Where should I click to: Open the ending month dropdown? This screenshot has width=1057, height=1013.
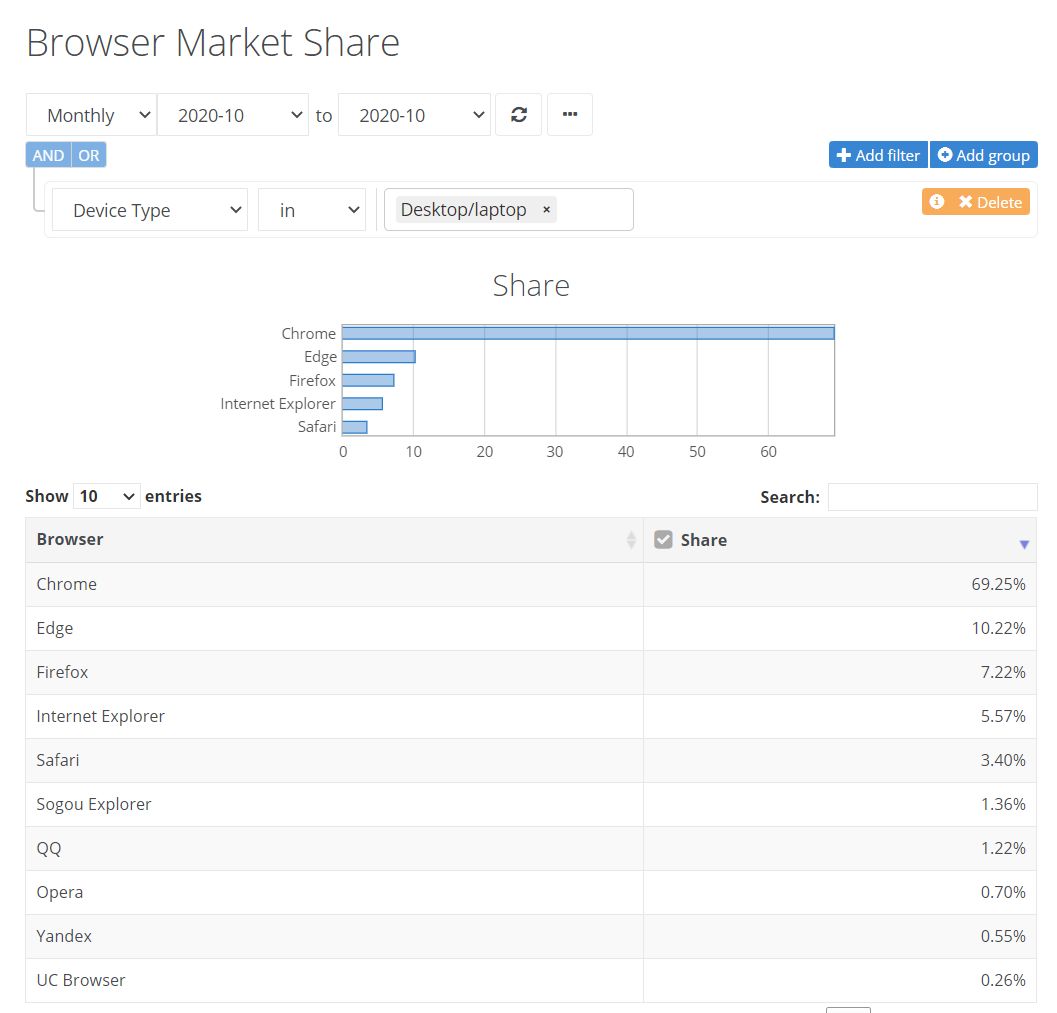click(x=414, y=114)
